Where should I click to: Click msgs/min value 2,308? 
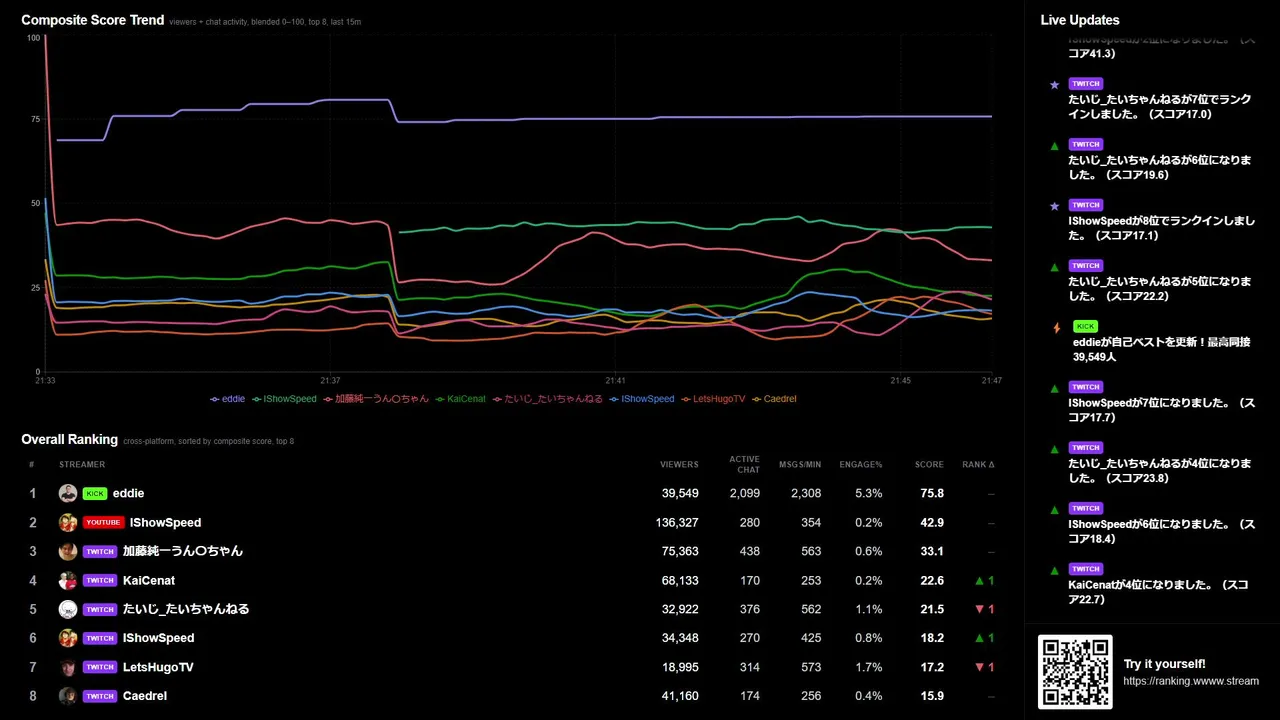pyautogui.click(x=806, y=493)
